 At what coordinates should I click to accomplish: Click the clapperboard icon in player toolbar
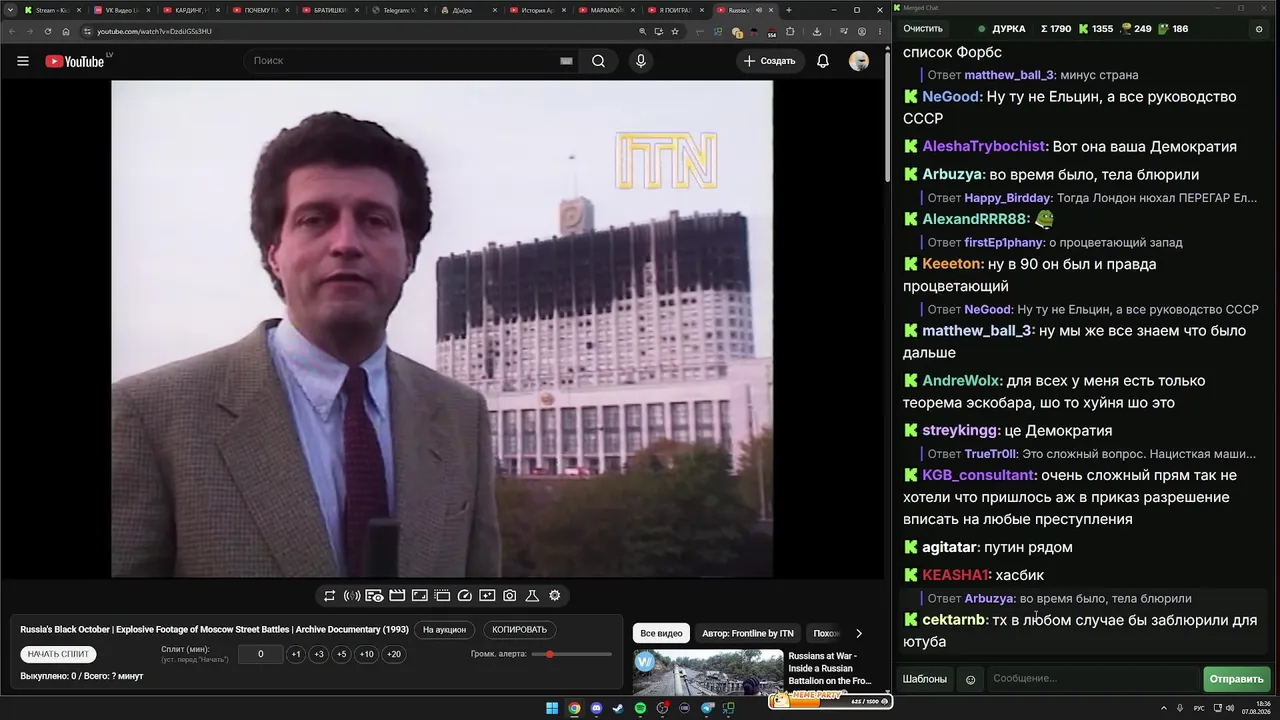coord(397,596)
